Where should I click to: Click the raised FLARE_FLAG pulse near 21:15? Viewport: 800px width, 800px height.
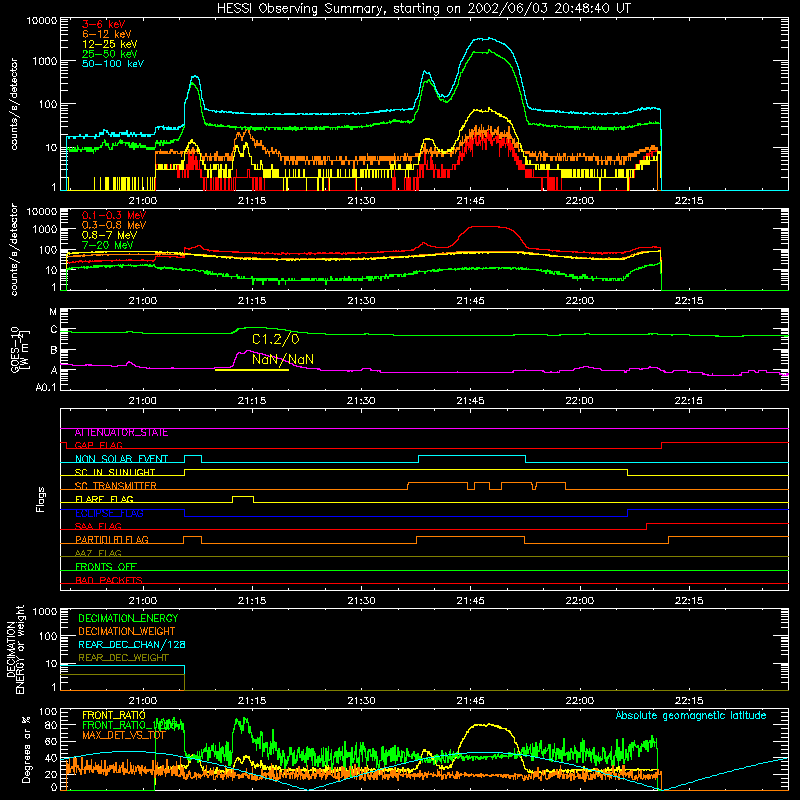[243, 497]
